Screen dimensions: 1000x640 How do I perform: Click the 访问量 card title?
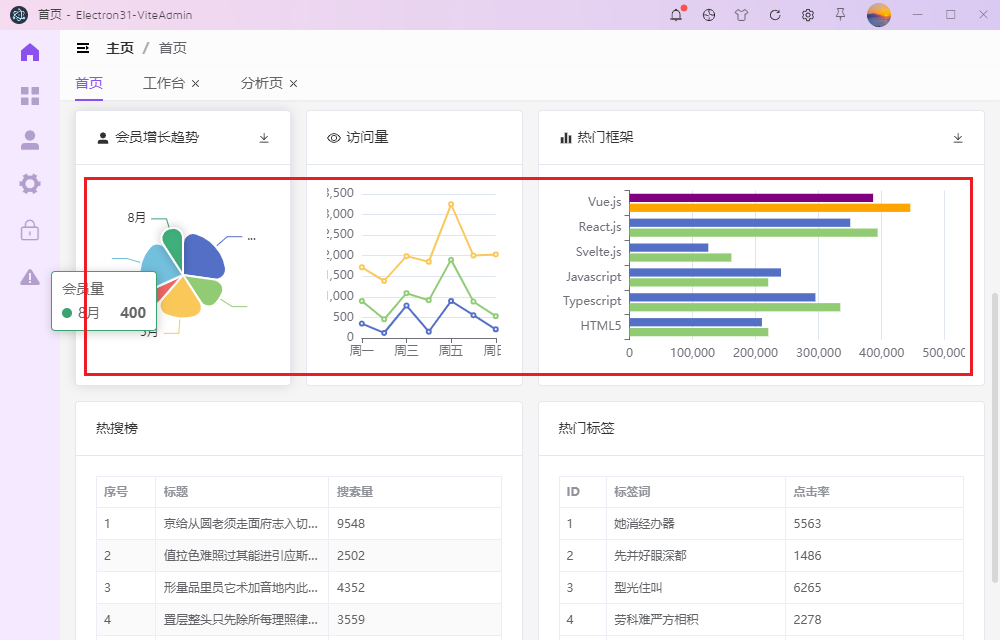(x=367, y=137)
